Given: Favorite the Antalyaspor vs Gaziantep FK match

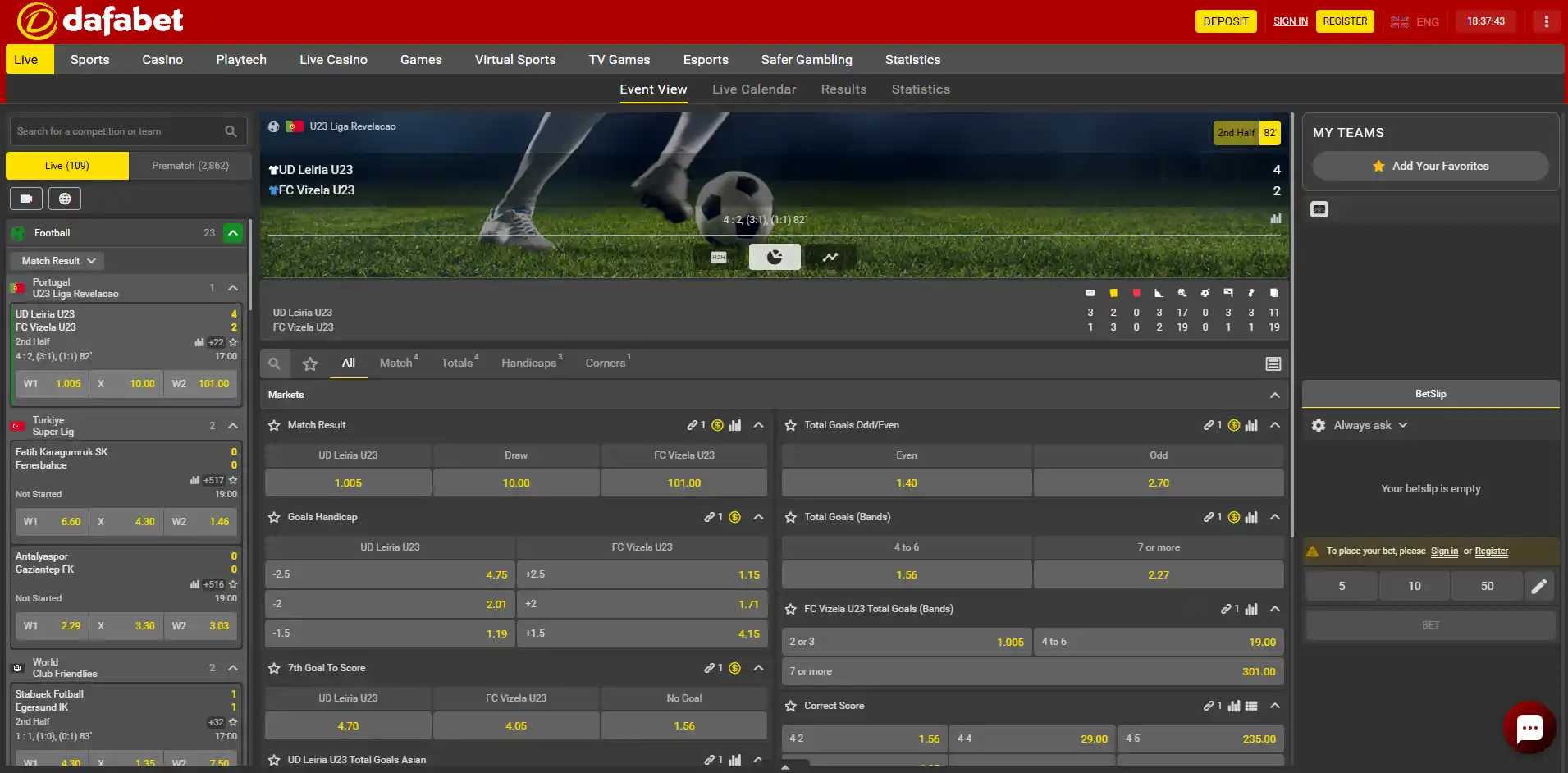Looking at the screenshot, I should (x=233, y=584).
